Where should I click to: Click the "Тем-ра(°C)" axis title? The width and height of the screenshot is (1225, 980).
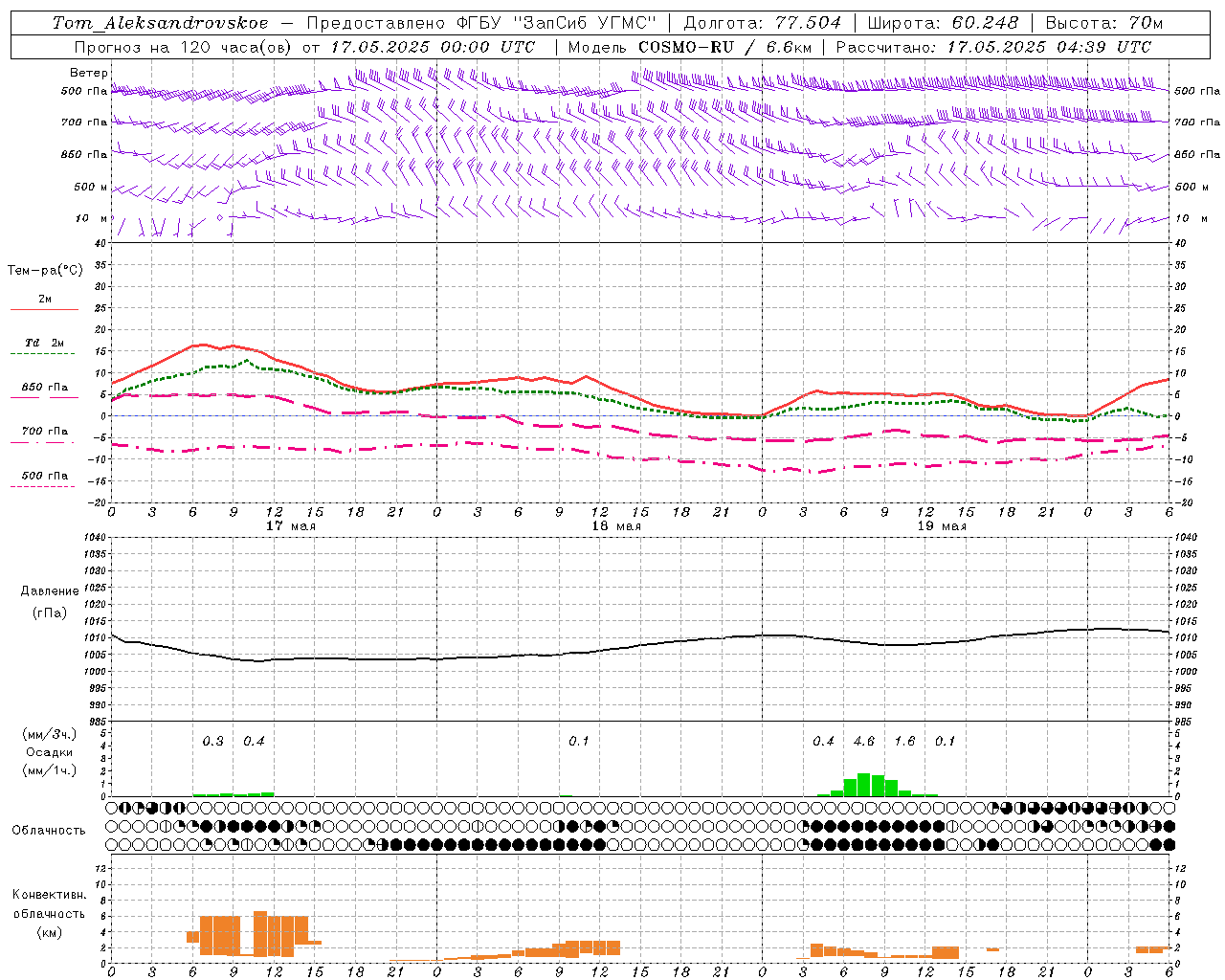click(45, 271)
